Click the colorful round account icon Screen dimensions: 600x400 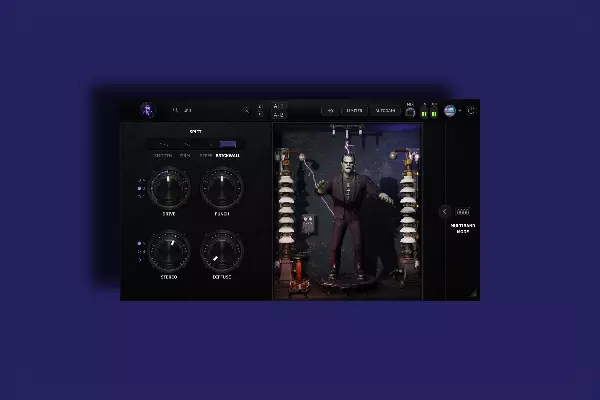click(x=450, y=111)
